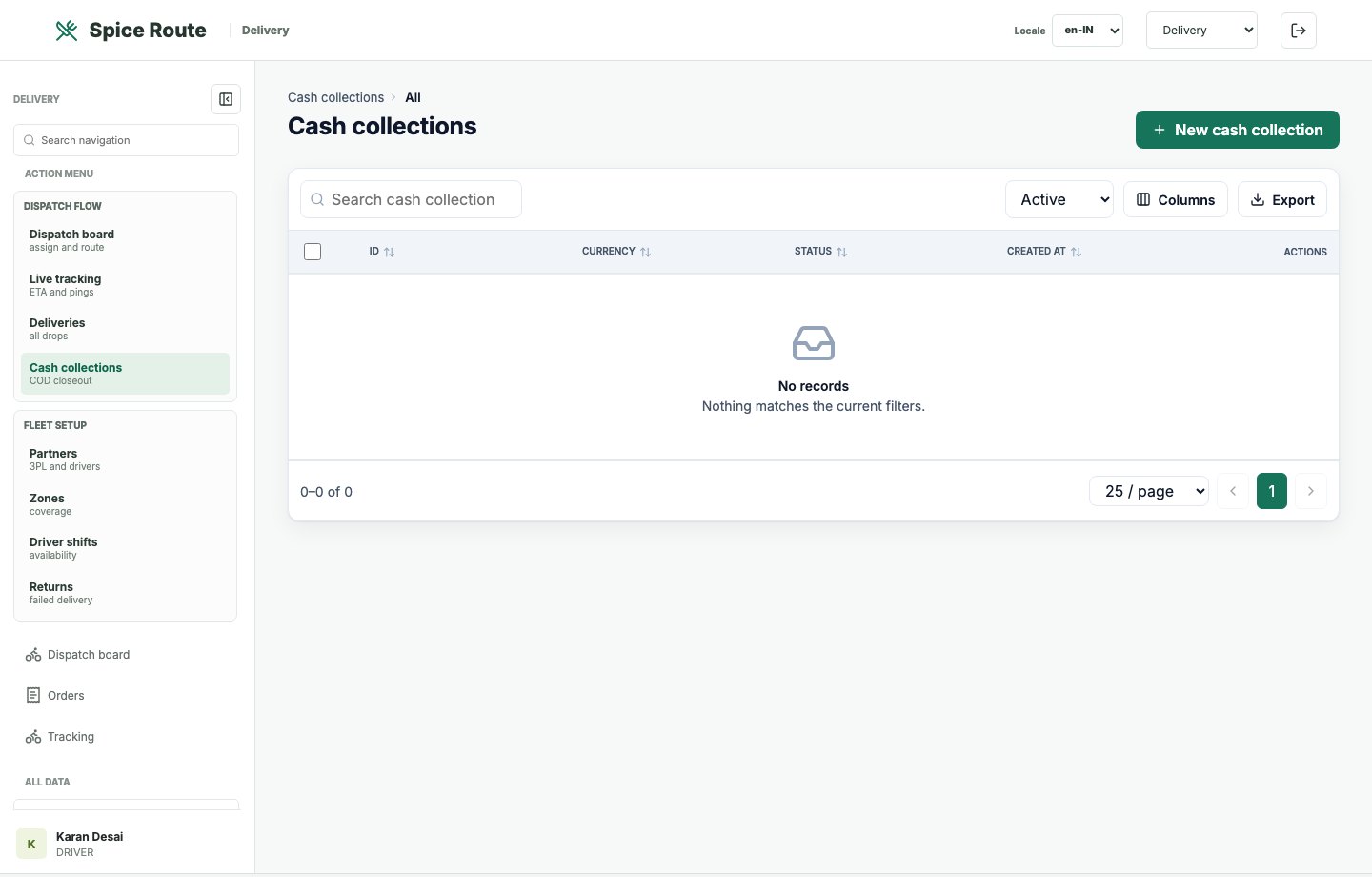Image resolution: width=1372 pixels, height=877 pixels.
Task: Open Live tracking in the sidebar
Action: coord(125,285)
